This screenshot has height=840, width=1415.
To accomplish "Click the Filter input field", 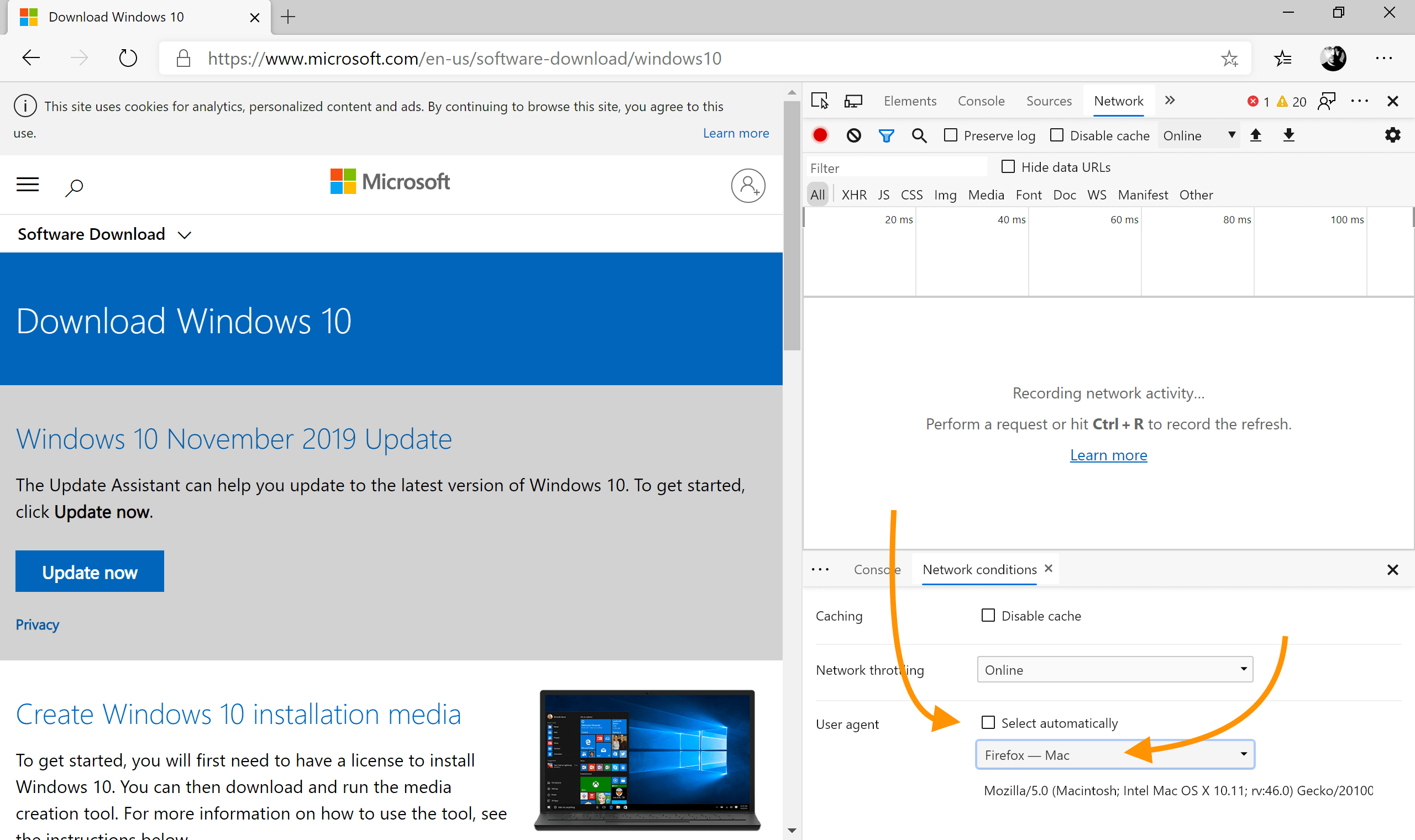I will (897, 167).
